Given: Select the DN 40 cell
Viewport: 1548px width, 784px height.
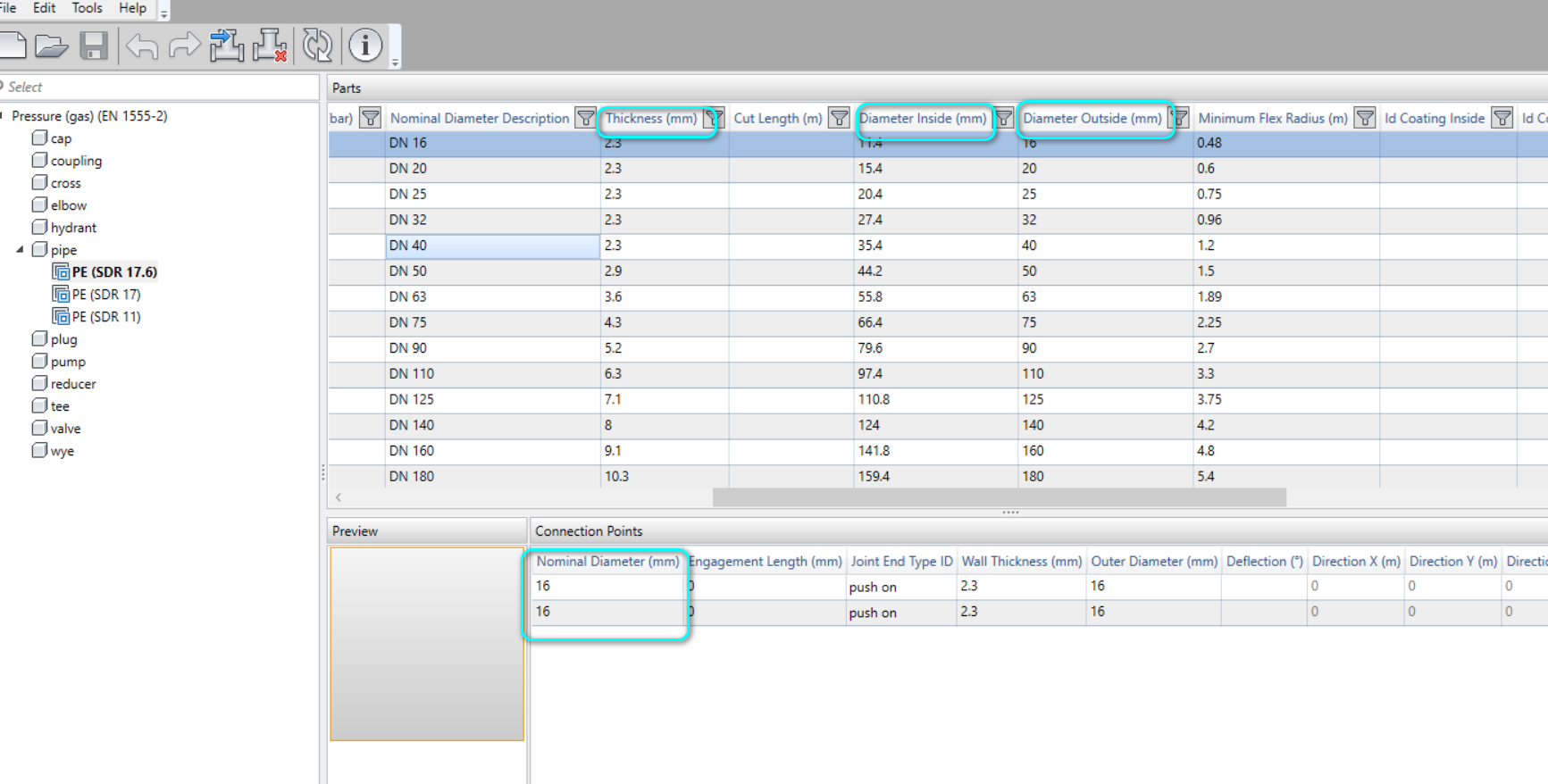Looking at the screenshot, I should [492, 246].
